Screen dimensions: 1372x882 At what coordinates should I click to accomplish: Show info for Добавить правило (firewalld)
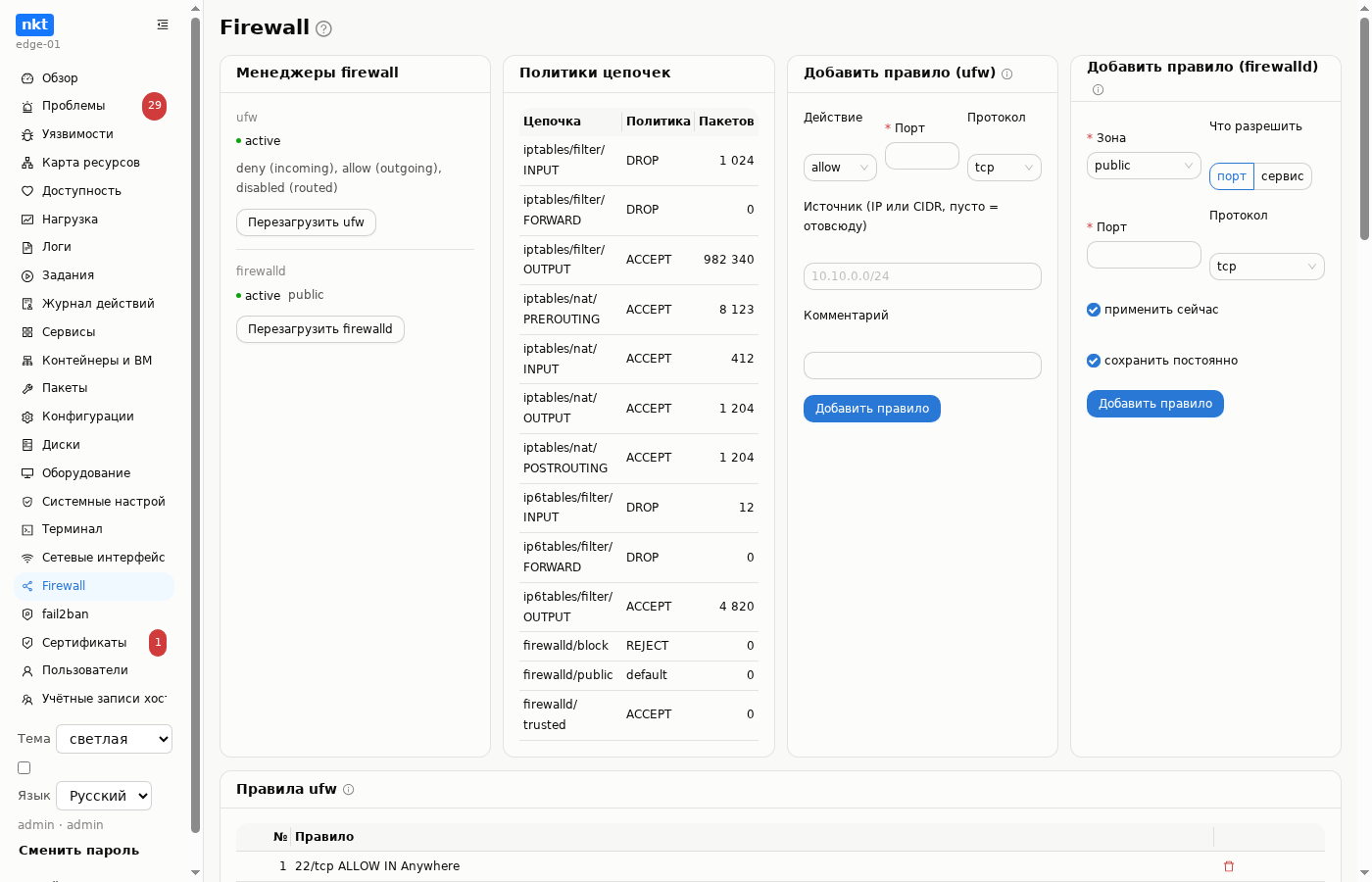point(1099,90)
